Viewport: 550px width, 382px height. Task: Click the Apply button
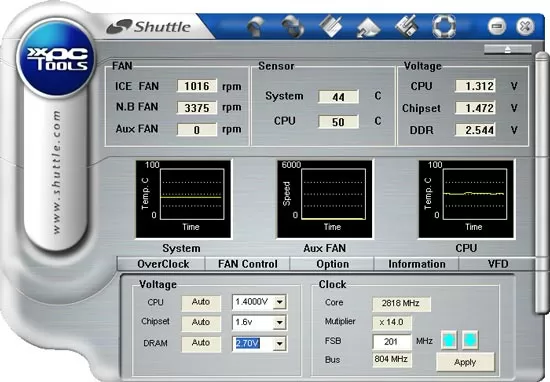465,362
